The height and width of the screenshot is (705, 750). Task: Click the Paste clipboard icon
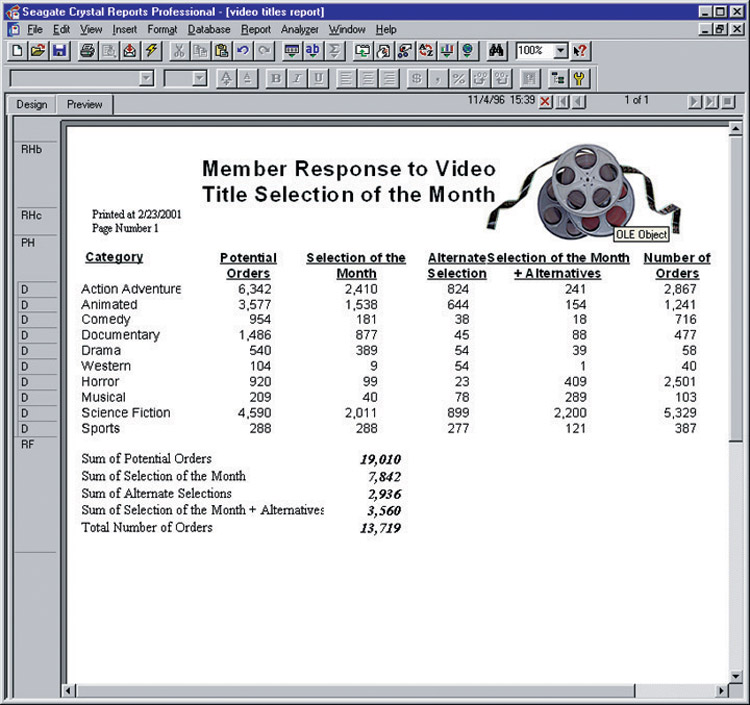[x=221, y=50]
